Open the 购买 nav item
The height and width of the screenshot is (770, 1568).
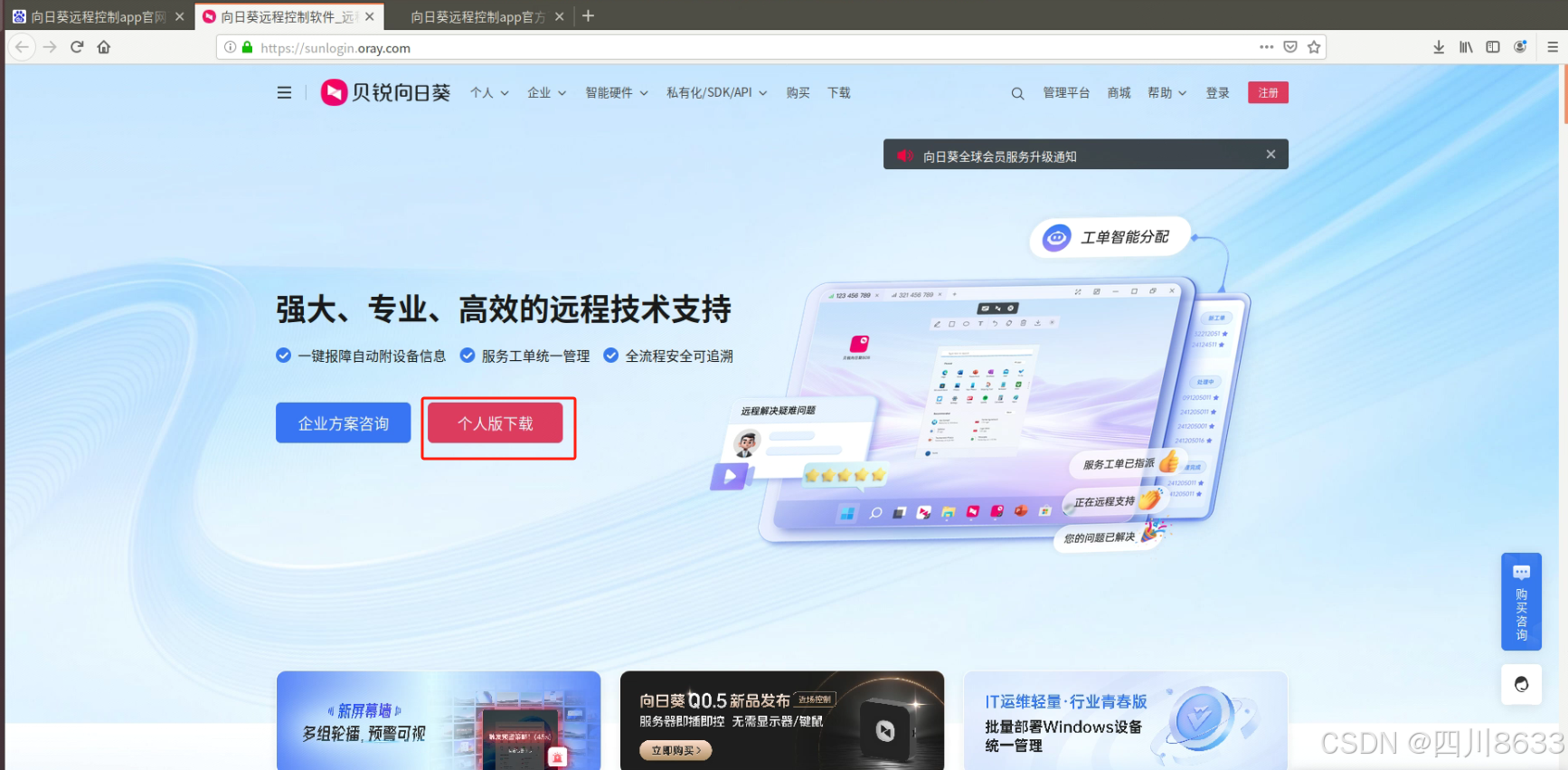point(798,92)
